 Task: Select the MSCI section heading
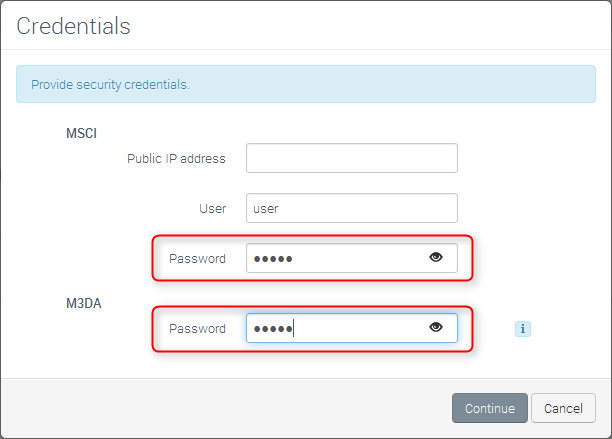[81, 132]
